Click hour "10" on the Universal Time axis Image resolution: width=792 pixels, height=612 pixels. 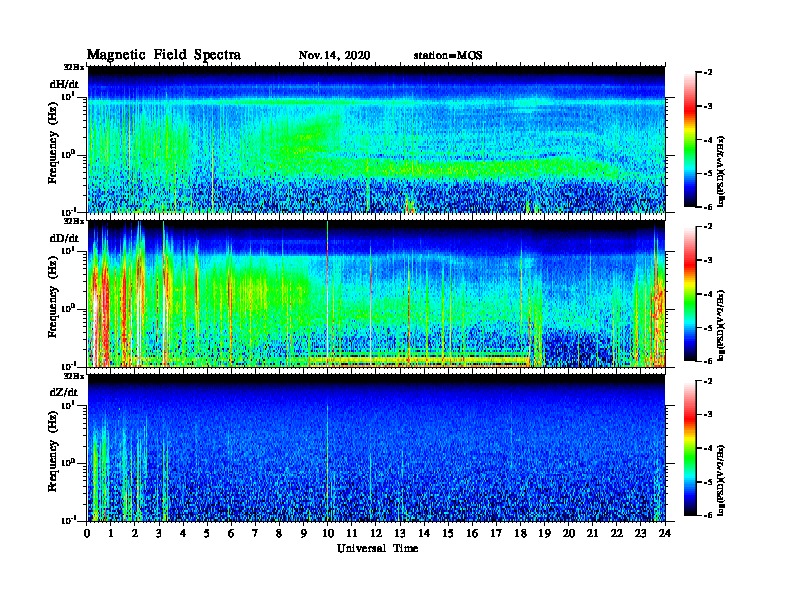(328, 533)
